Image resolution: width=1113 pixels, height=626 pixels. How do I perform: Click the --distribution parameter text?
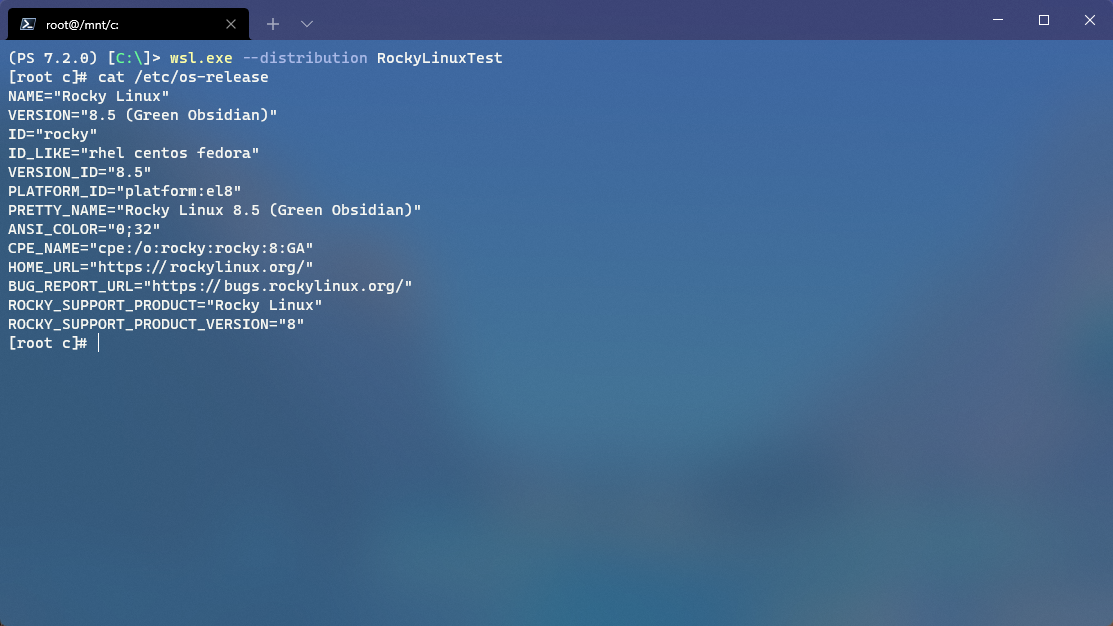click(305, 58)
